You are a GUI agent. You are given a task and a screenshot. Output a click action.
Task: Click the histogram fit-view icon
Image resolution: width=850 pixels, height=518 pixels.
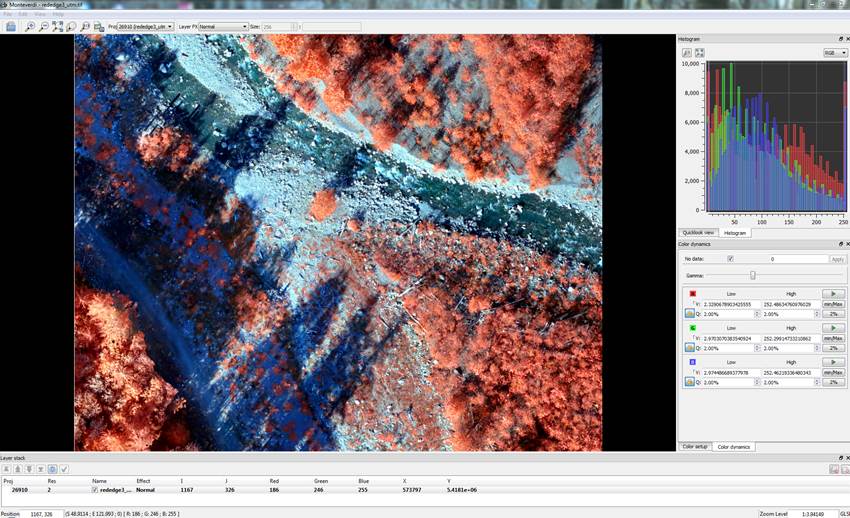pyautogui.click(x=700, y=53)
